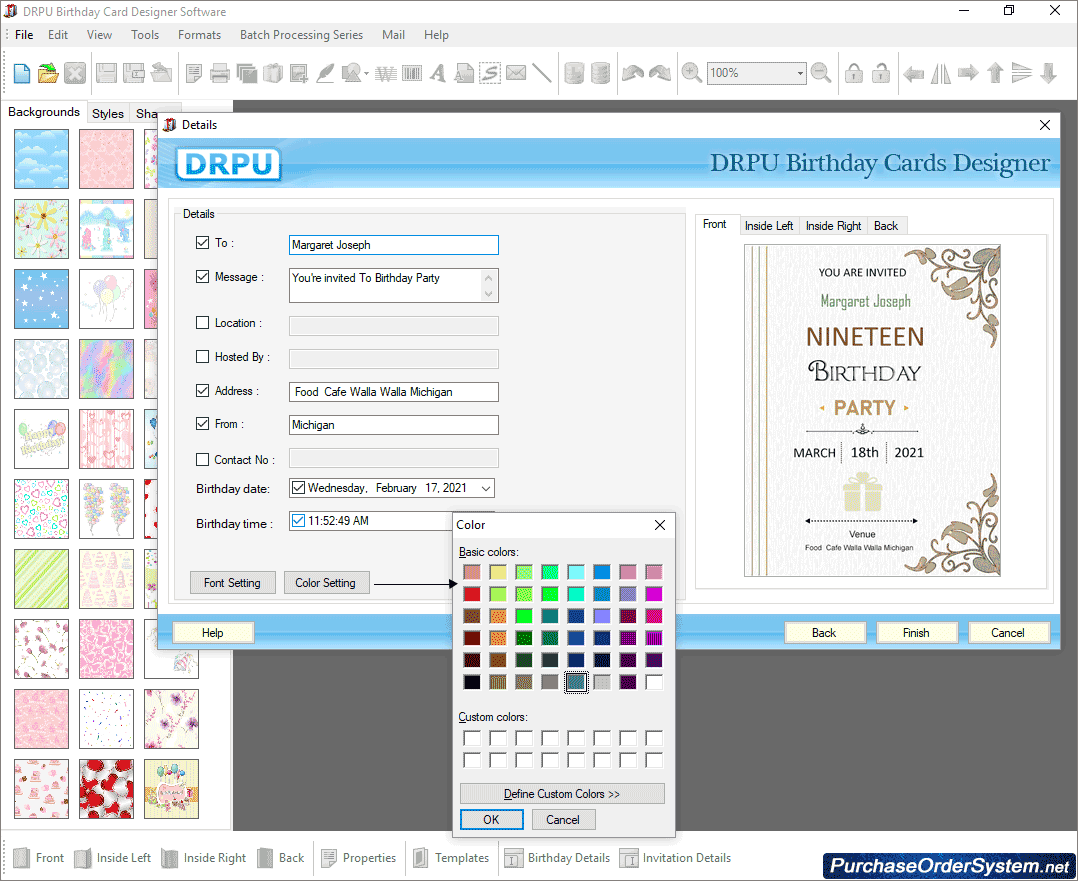Click the up arrow align icon
Viewport: 1078px width, 881px height.
(x=995, y=73)
